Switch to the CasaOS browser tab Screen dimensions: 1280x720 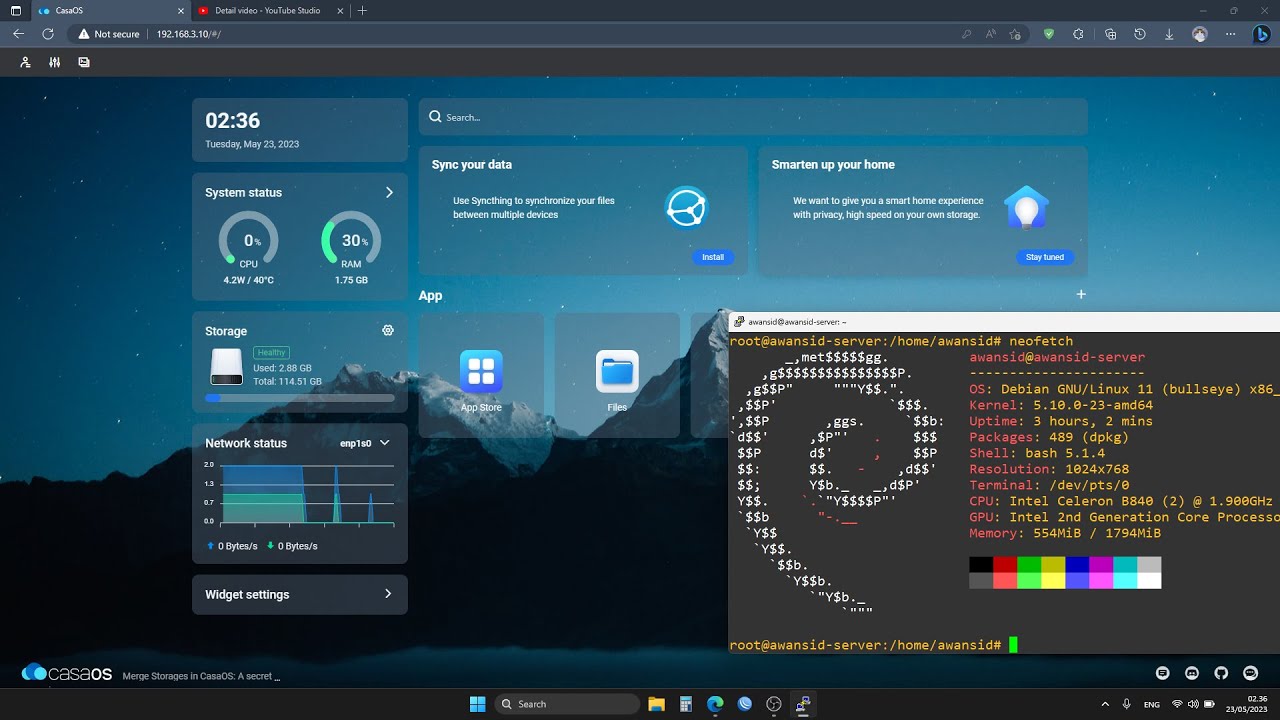point(110,10)
